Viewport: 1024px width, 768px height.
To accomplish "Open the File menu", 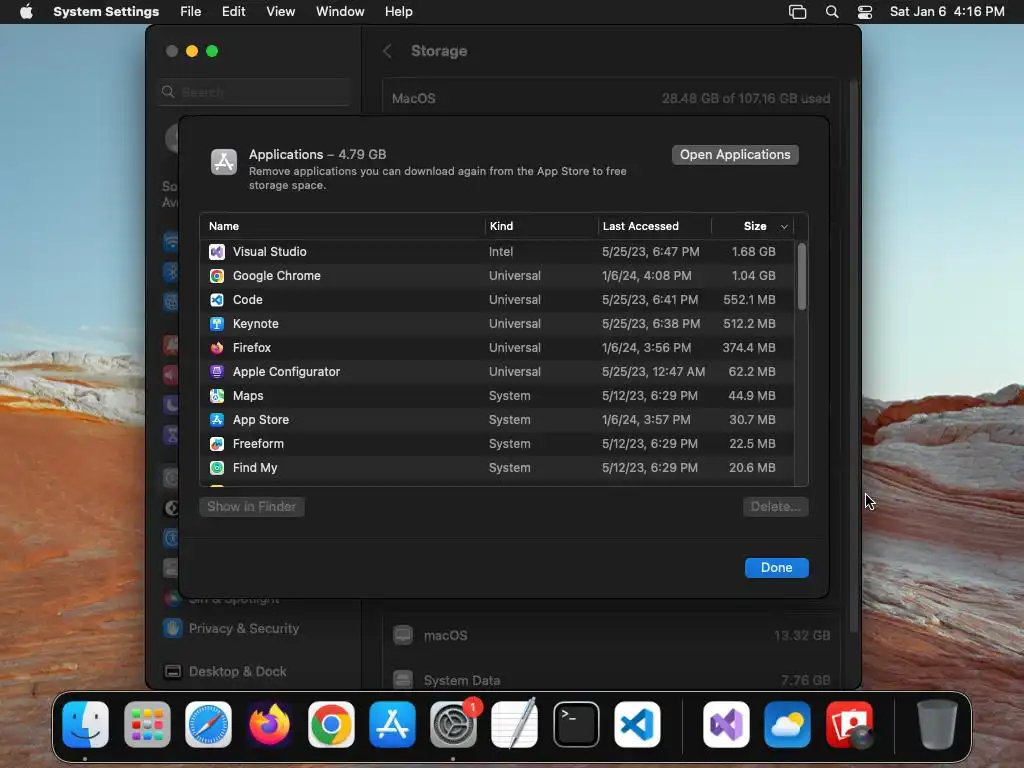I will click(x=191, y=12).
